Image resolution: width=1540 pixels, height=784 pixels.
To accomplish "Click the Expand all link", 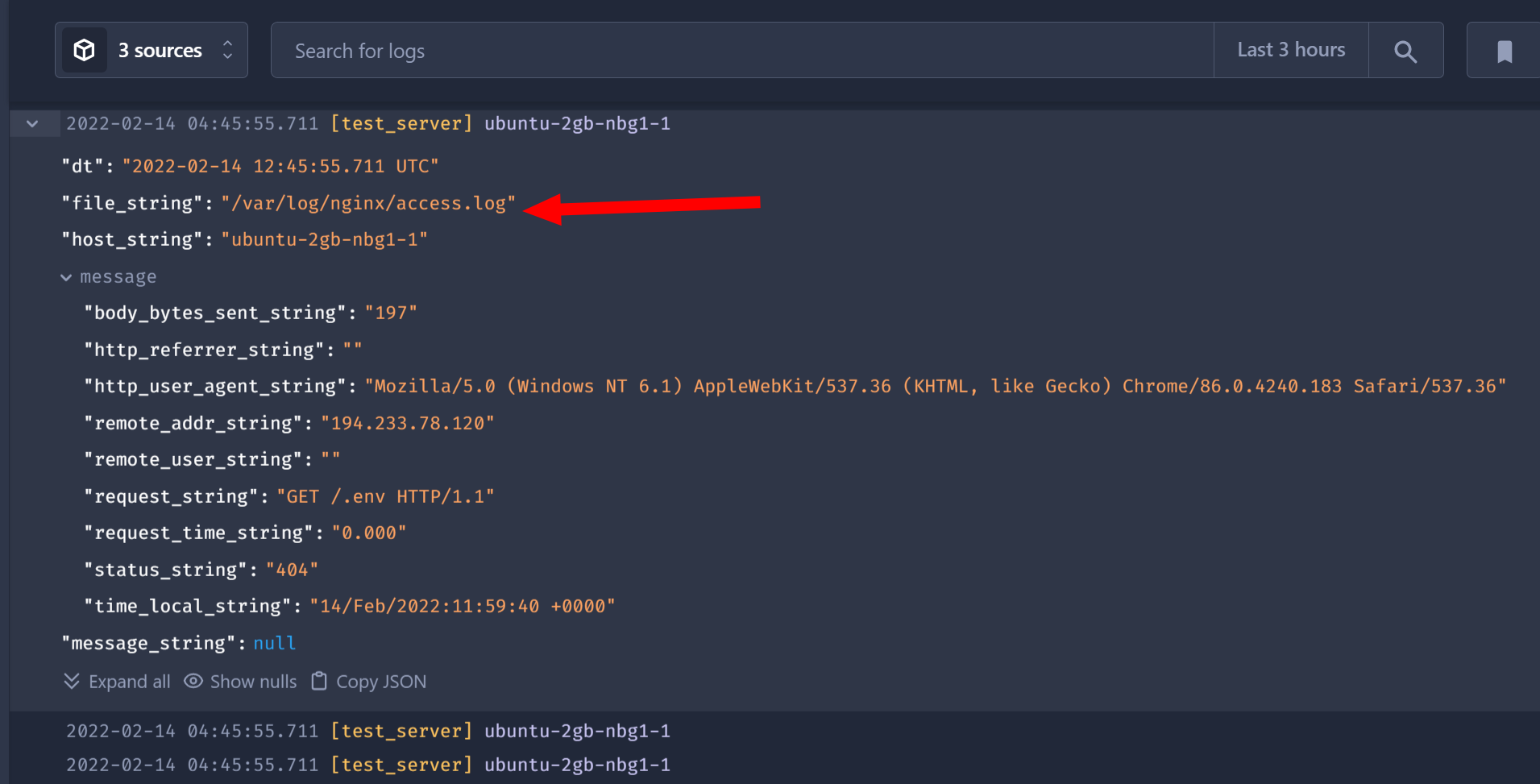I will pos(129,681).
